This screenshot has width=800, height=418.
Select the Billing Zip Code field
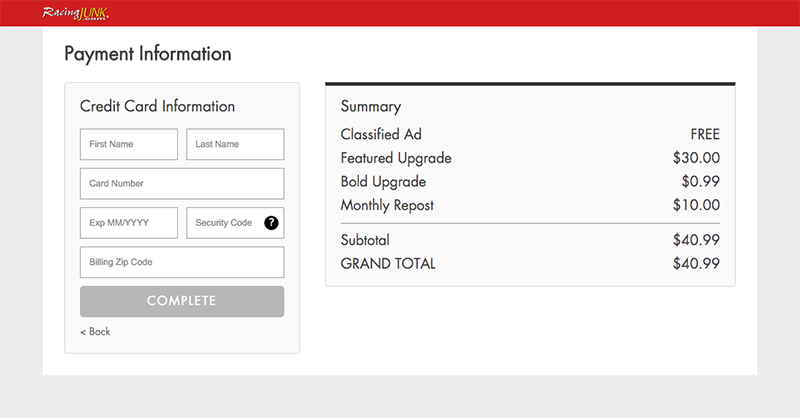(182, 262)
